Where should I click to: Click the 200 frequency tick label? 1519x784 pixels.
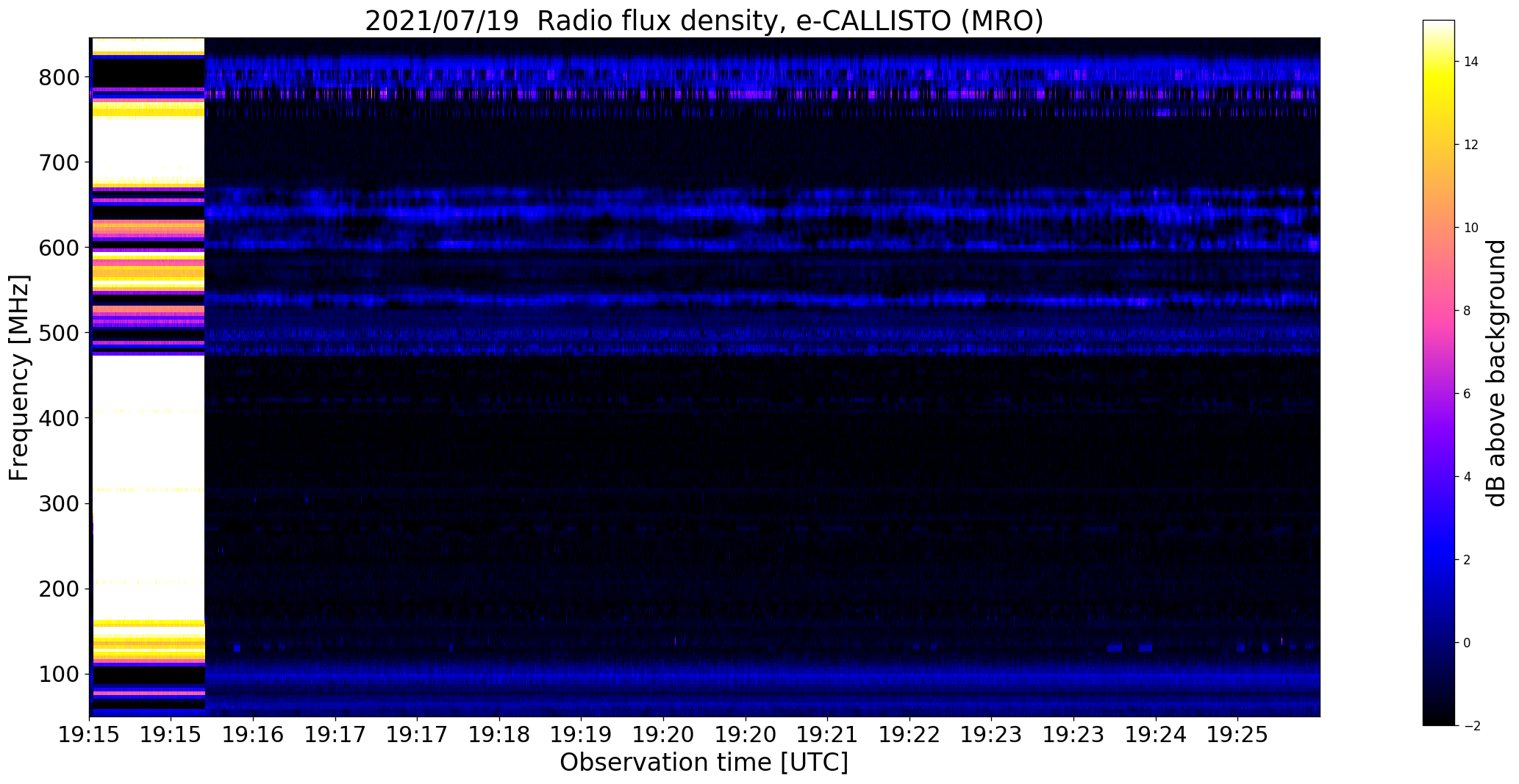[58, 589]
